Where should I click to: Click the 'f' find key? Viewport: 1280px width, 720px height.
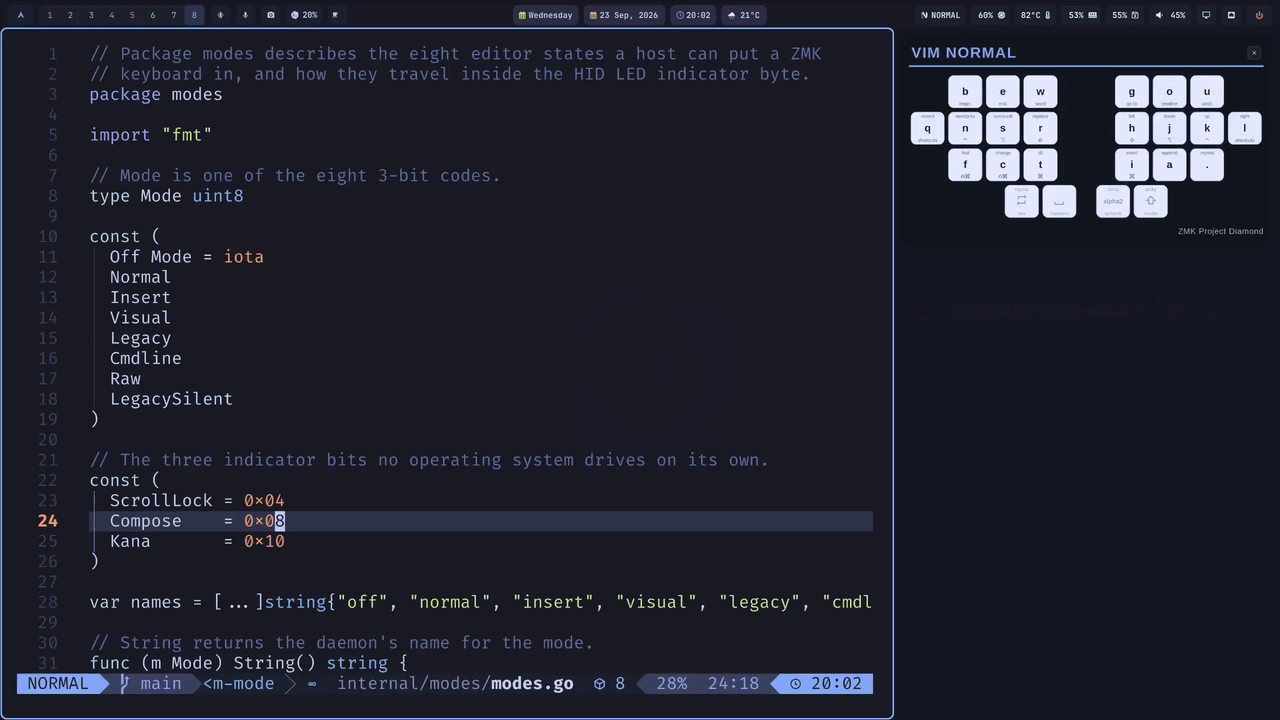pyautogui.click(x=965, y=165)
